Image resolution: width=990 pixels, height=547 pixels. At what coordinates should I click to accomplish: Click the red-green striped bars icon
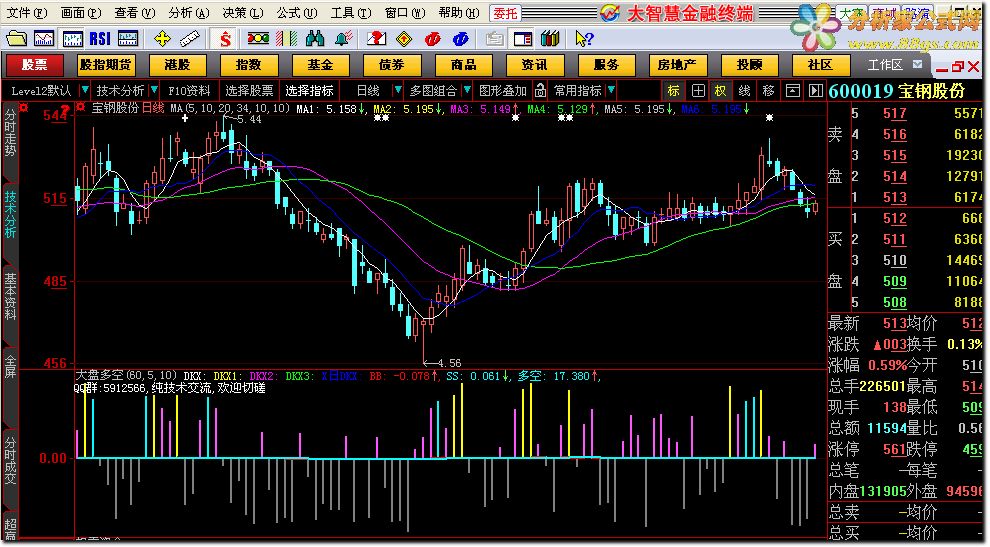286,39
